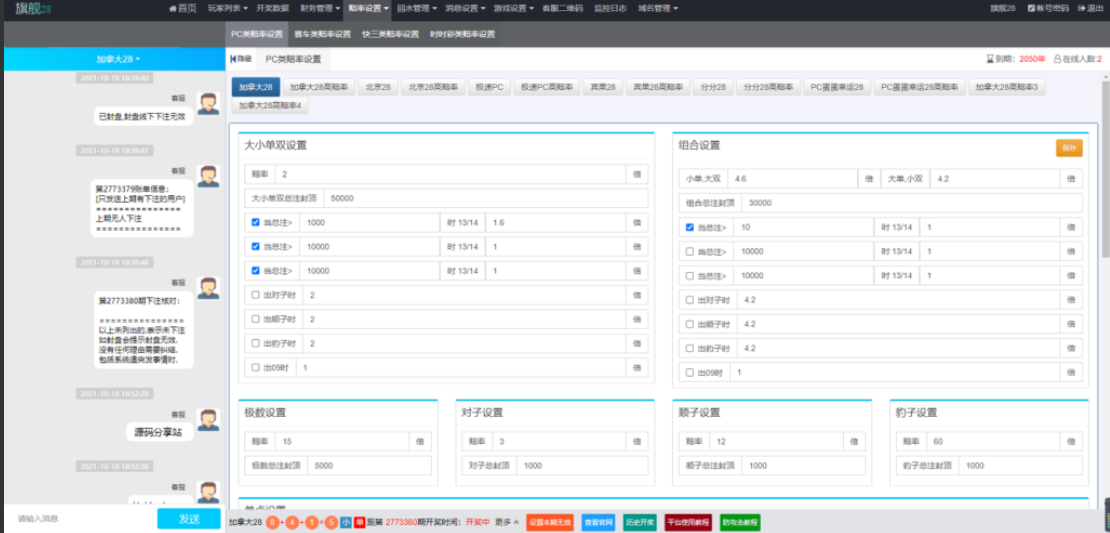Click the customer service avatar beside 源码分享站
1110x533 pixels.
point(208,420)
